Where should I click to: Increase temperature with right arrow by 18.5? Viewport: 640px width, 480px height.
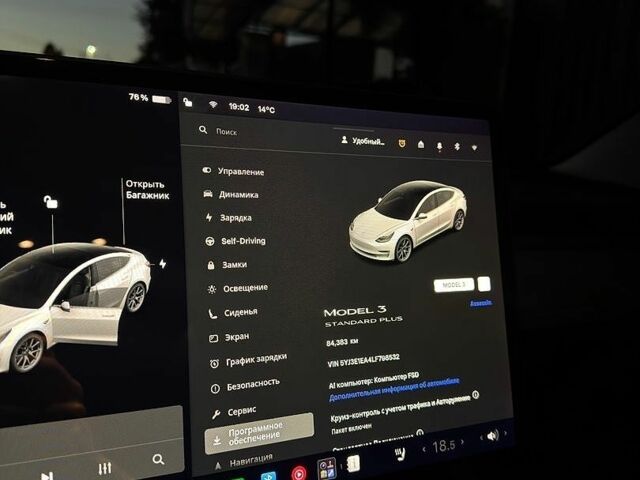462,442
